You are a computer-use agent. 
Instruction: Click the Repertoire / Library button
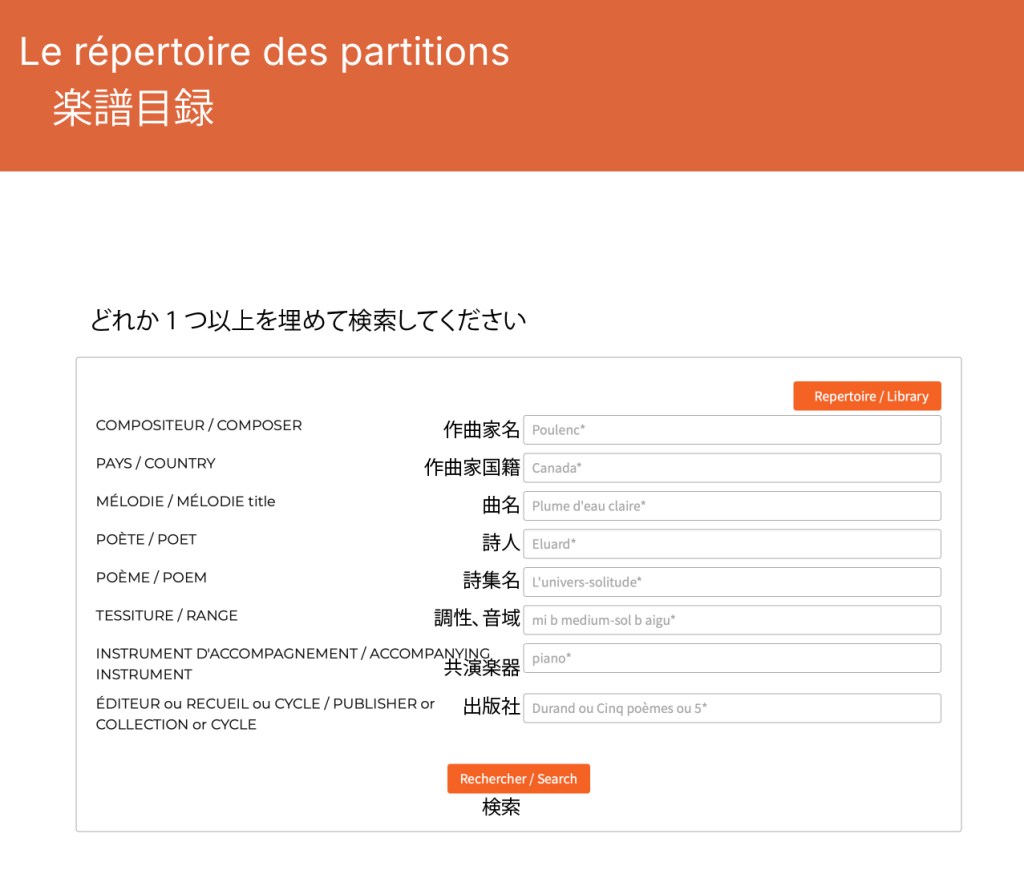click(866, 396)
